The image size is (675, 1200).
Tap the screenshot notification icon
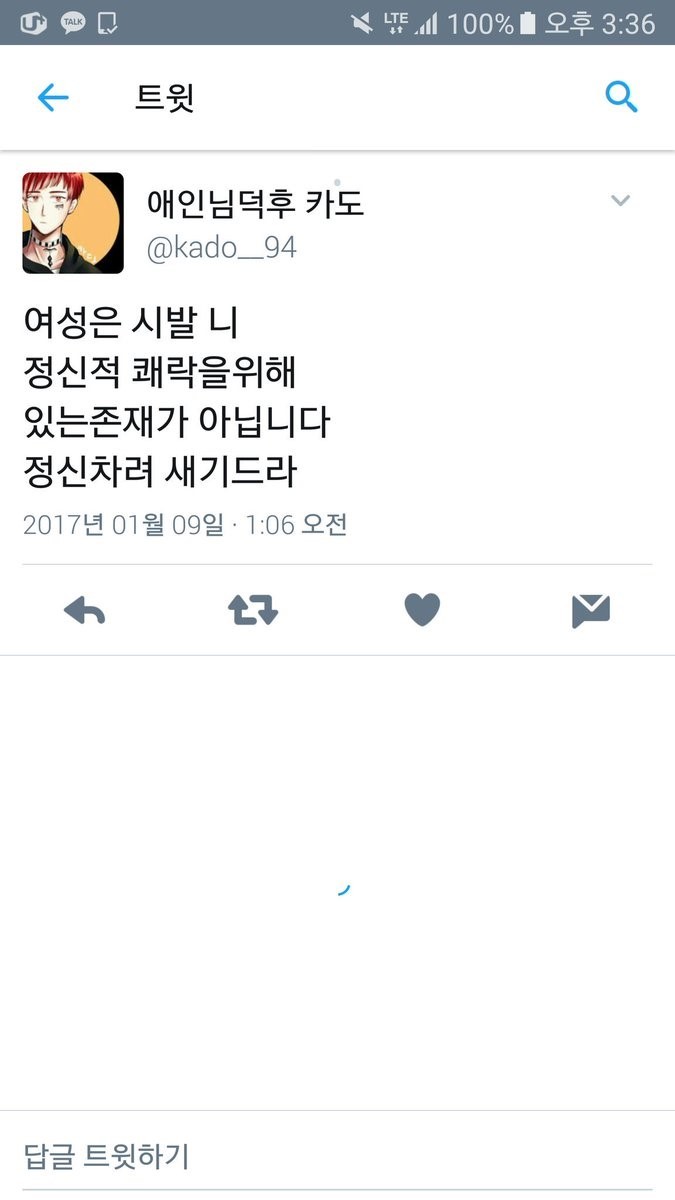tap(109, 22)
